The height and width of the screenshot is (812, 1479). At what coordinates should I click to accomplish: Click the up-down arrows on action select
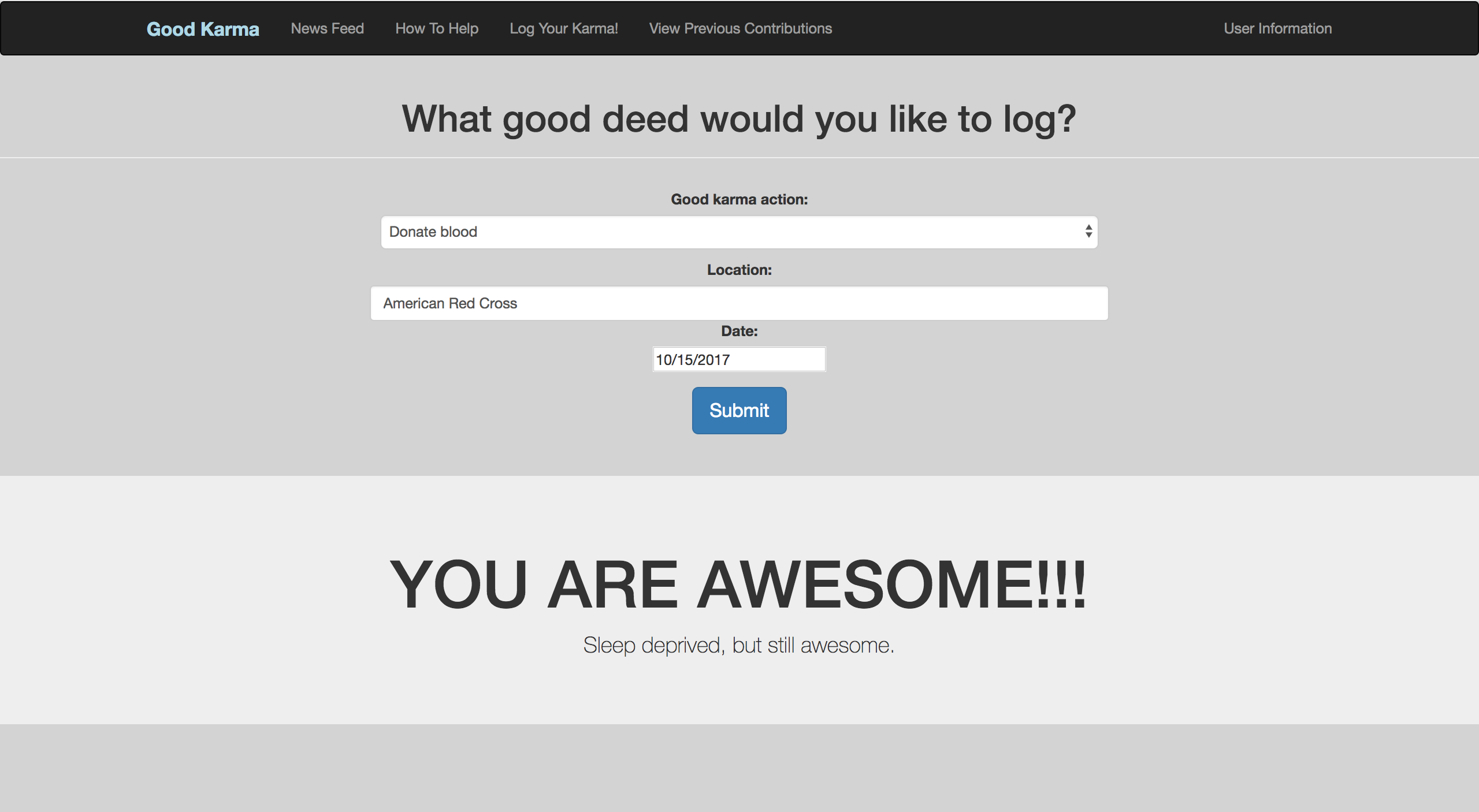[1088, 232]
